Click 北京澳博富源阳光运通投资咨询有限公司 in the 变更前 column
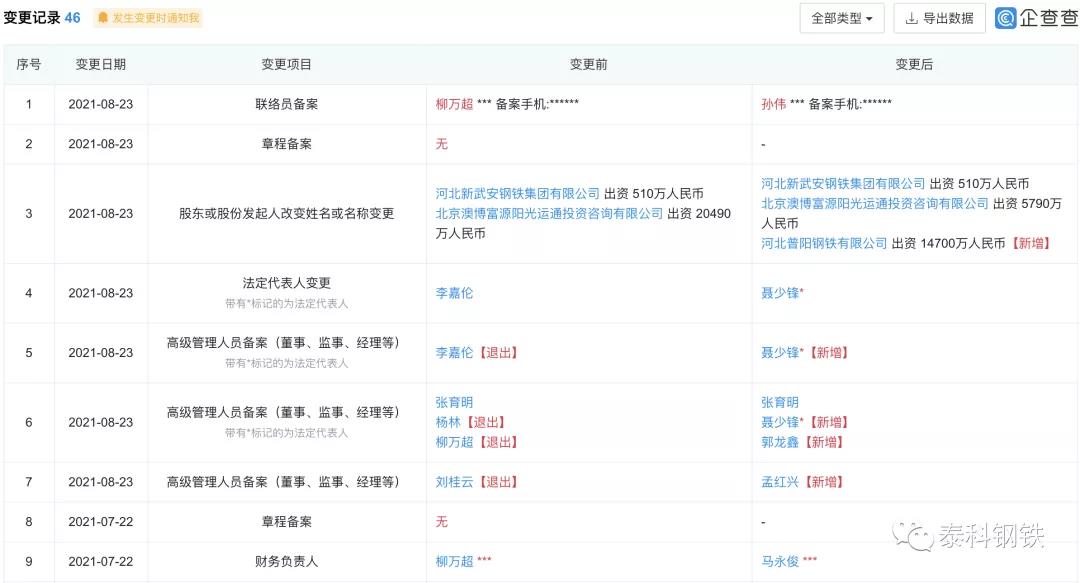Viewport: 1080px width, 583px height. click(x=549, y=213)
